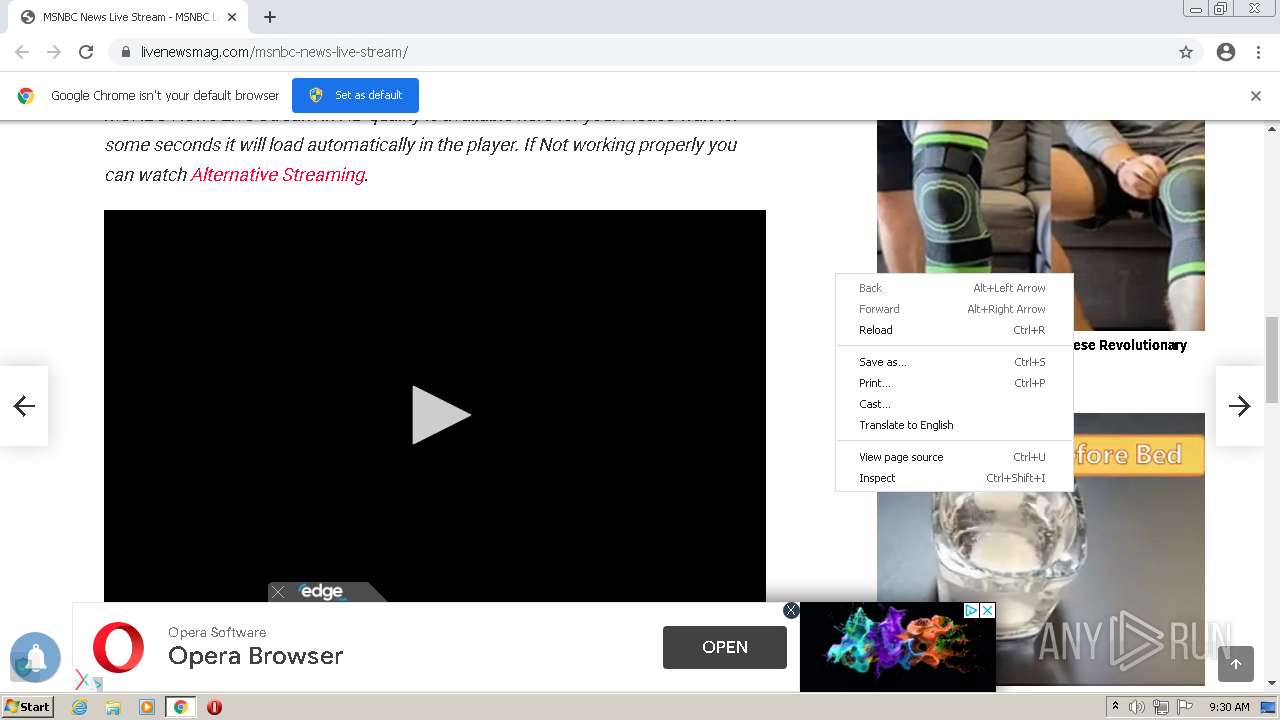1280x720 pixels.
Task: Go back with the browser Back arrow
Action: [22, 52]
